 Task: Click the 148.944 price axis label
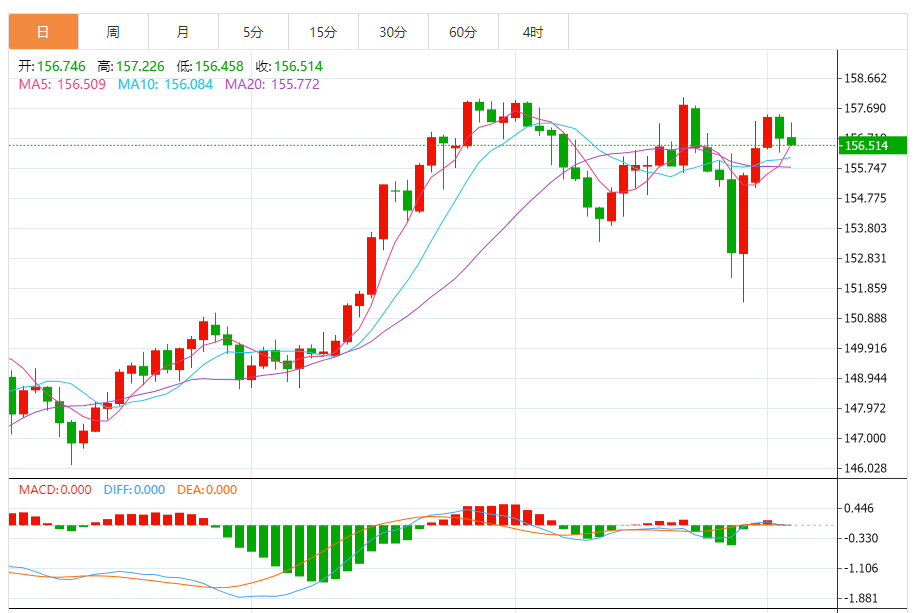[865, 379]
